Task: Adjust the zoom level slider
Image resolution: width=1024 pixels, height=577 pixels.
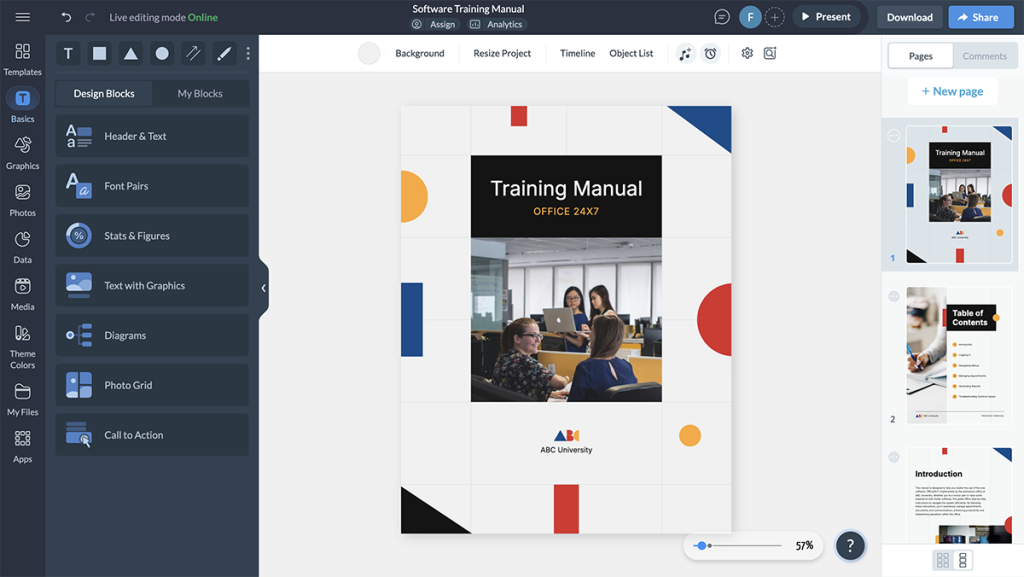Action: coord(703,545)
